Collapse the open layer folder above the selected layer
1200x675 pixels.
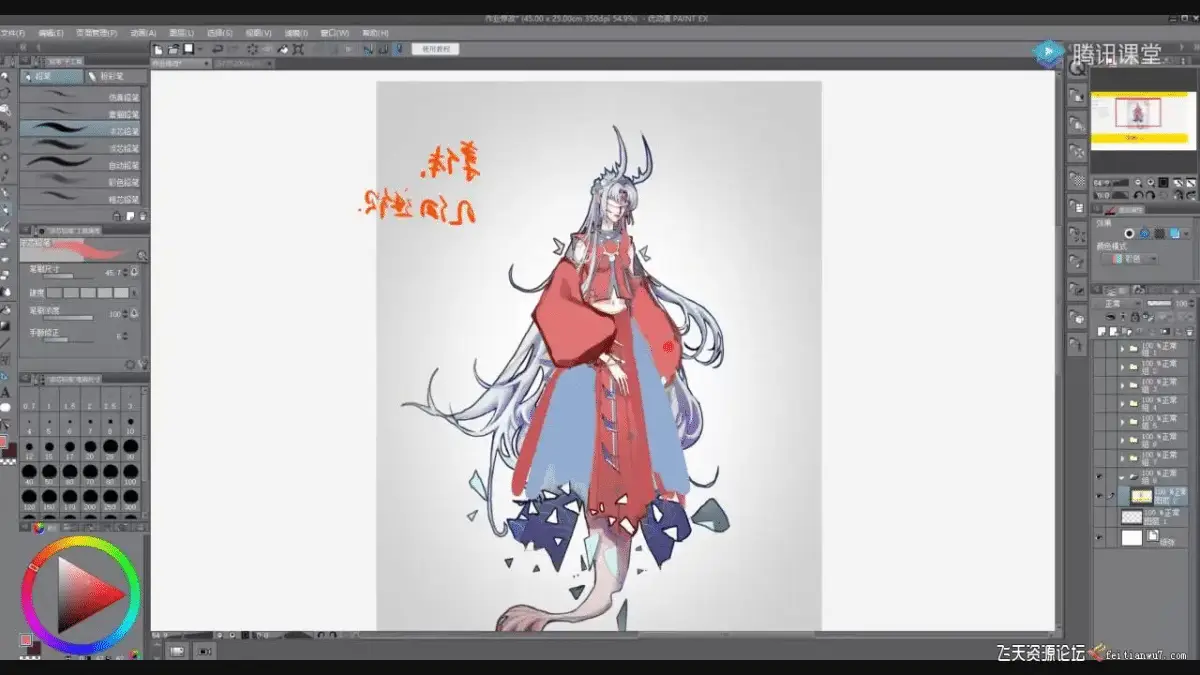pyautogui.click(x=1122, y=477)
